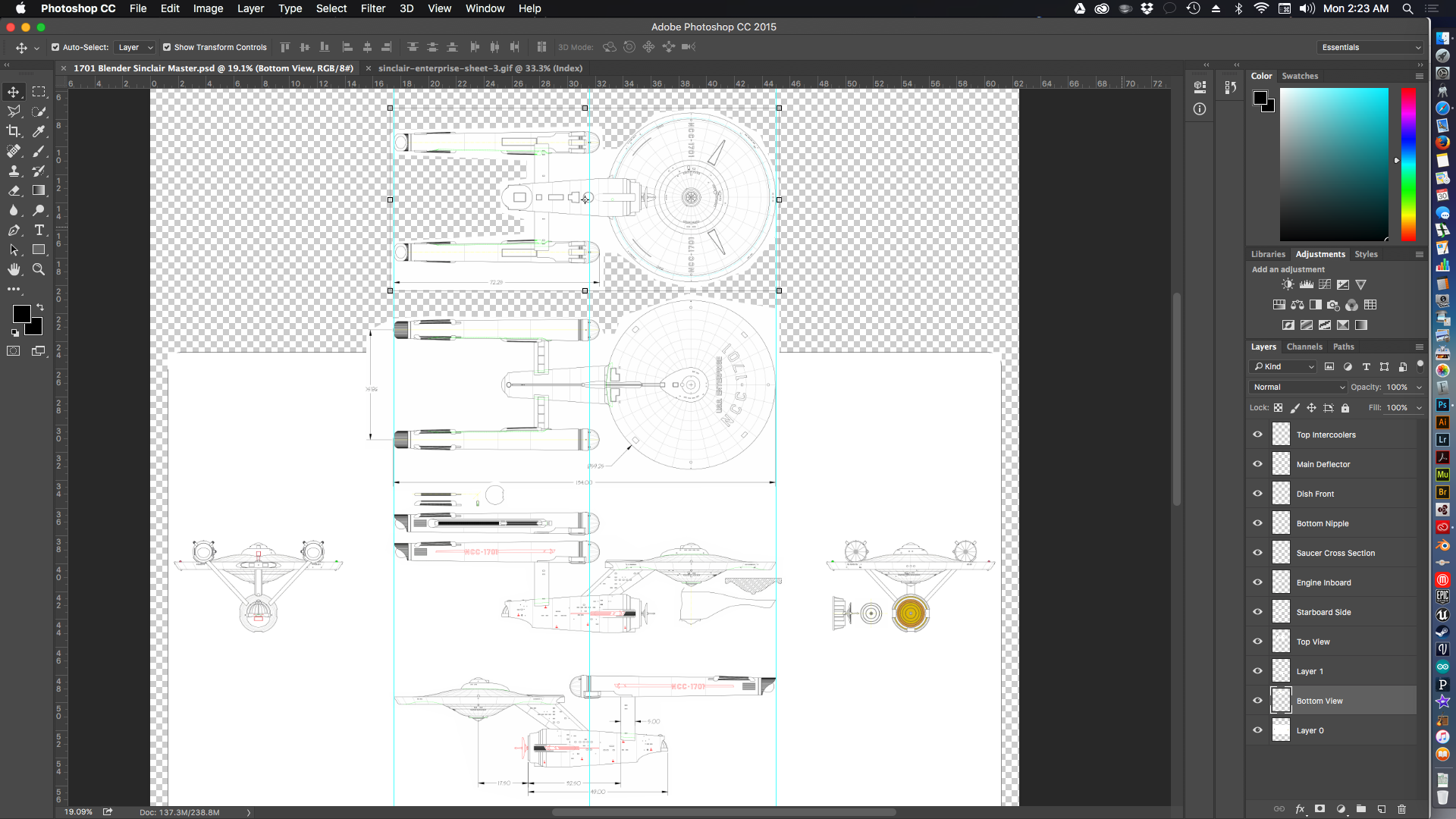Toggle Show Transform Controls checkbox
The width and height of the screenshot is (1456, 819).
(167, 47)
